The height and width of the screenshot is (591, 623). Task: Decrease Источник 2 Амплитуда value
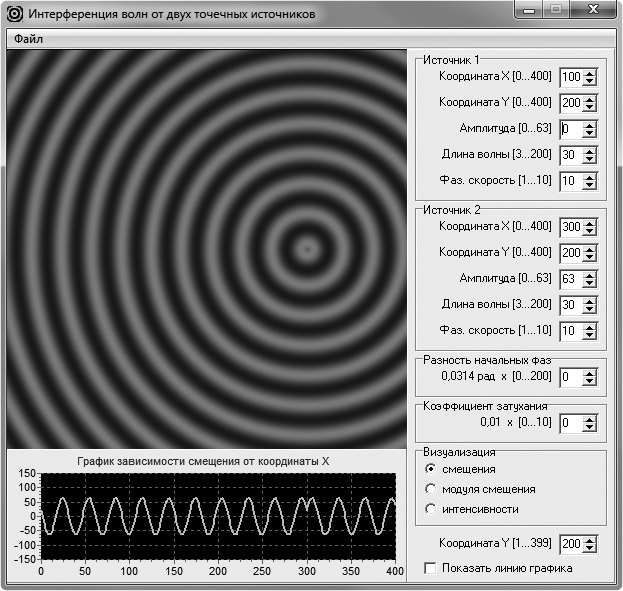tap(590, 284)
